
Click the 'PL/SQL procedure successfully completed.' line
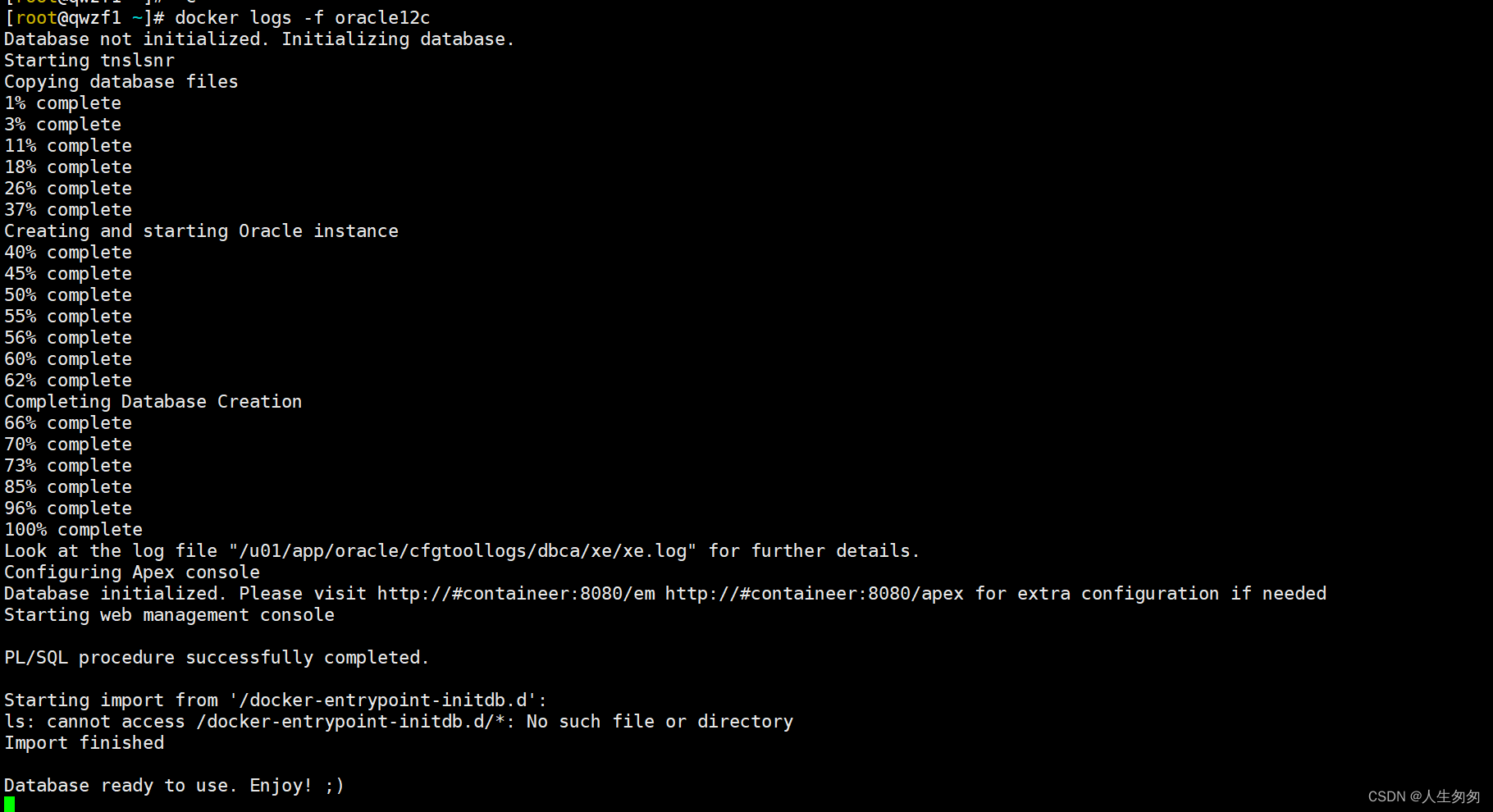217,658
